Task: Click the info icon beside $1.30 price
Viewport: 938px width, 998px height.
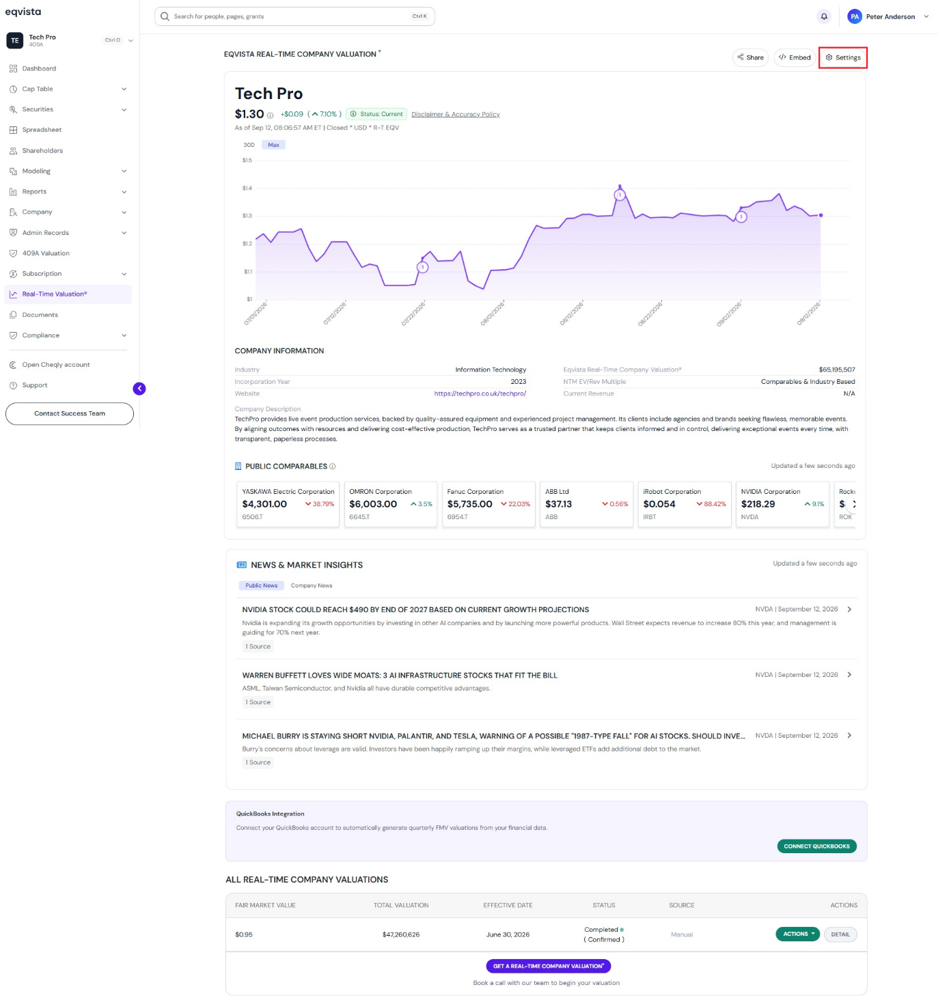Action: [270, 115]
